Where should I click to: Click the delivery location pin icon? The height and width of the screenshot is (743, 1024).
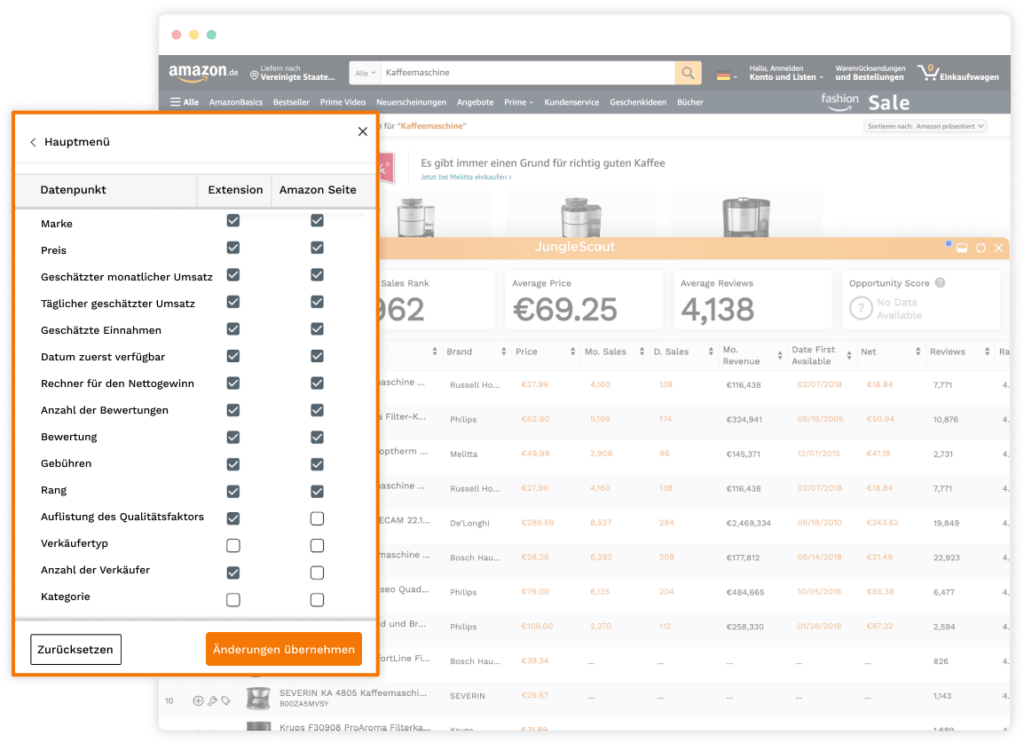[254, 76]
